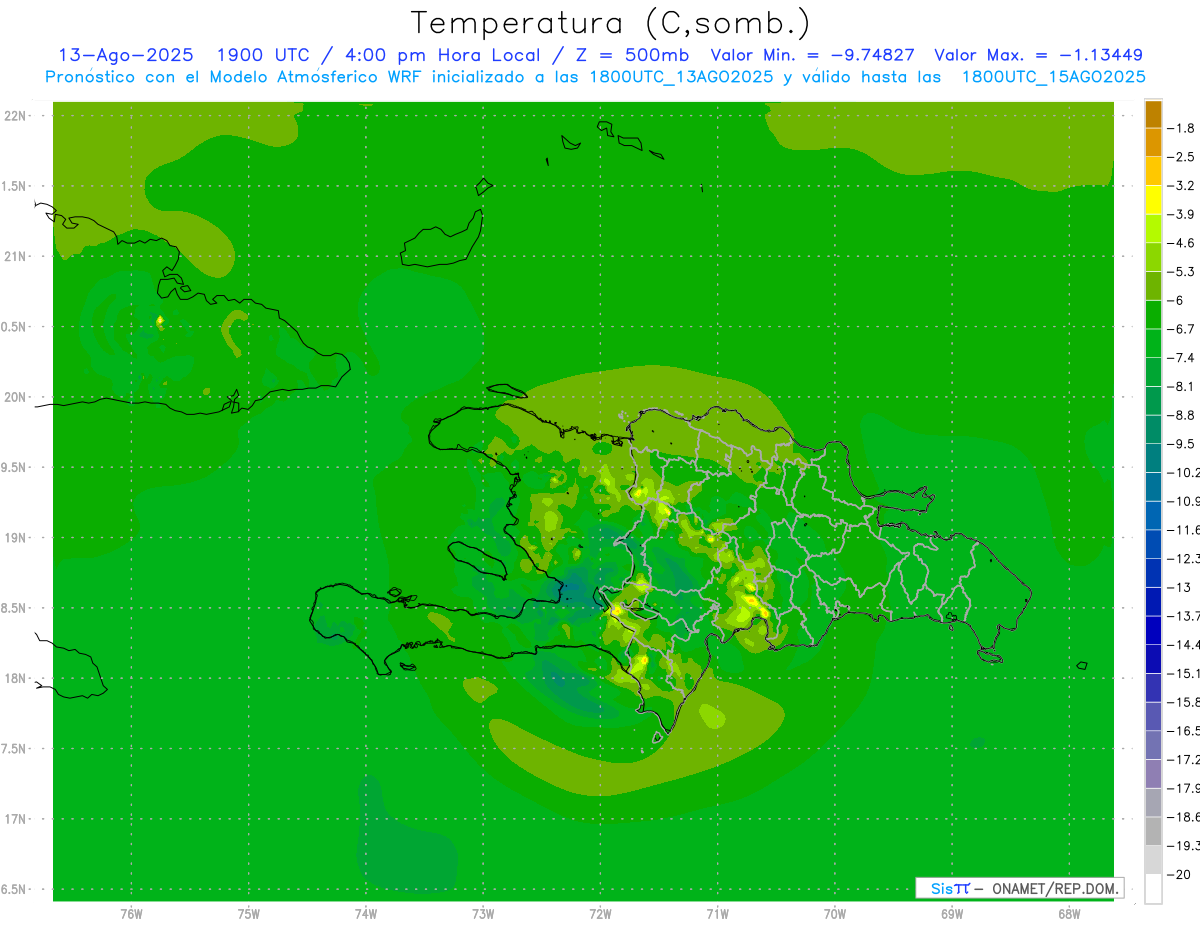Click the "73W" longitude axis label

[x=483, y=914]
